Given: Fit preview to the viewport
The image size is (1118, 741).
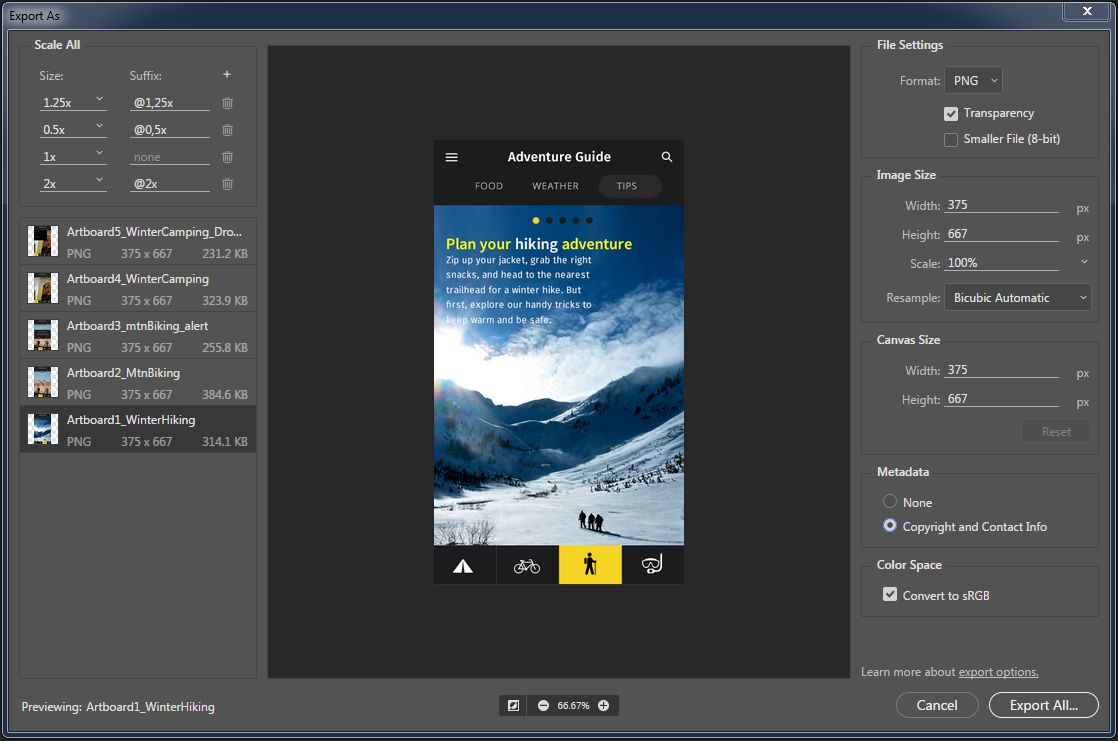Looking at the screenshot, I should click(x=513, y=705).
